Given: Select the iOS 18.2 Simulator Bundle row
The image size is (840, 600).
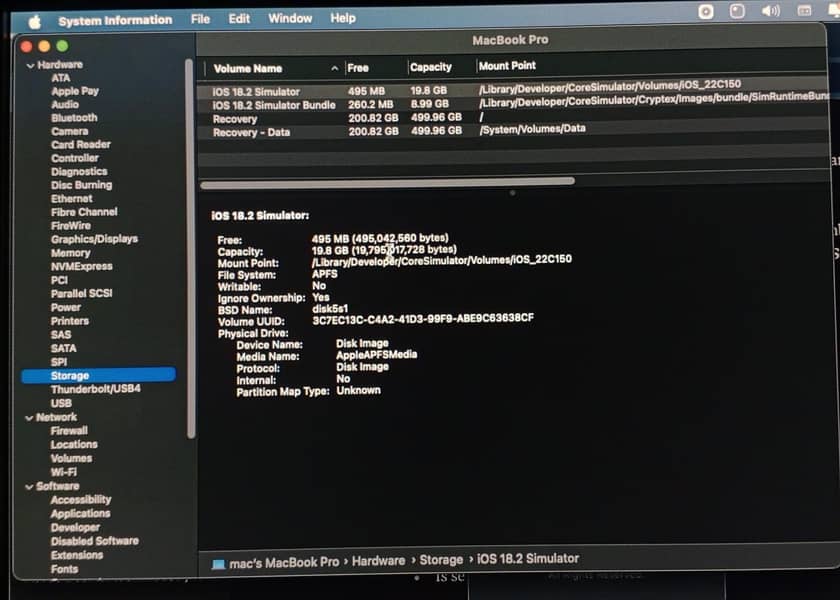Looking at the screenshot, I should 512,103.
